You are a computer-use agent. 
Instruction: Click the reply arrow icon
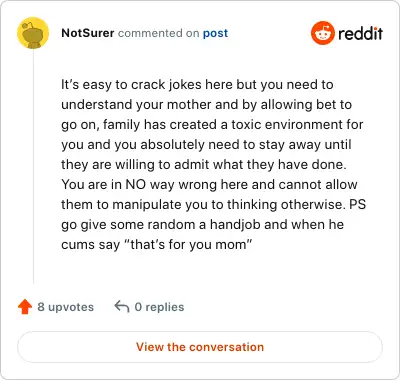click(122, 307)
